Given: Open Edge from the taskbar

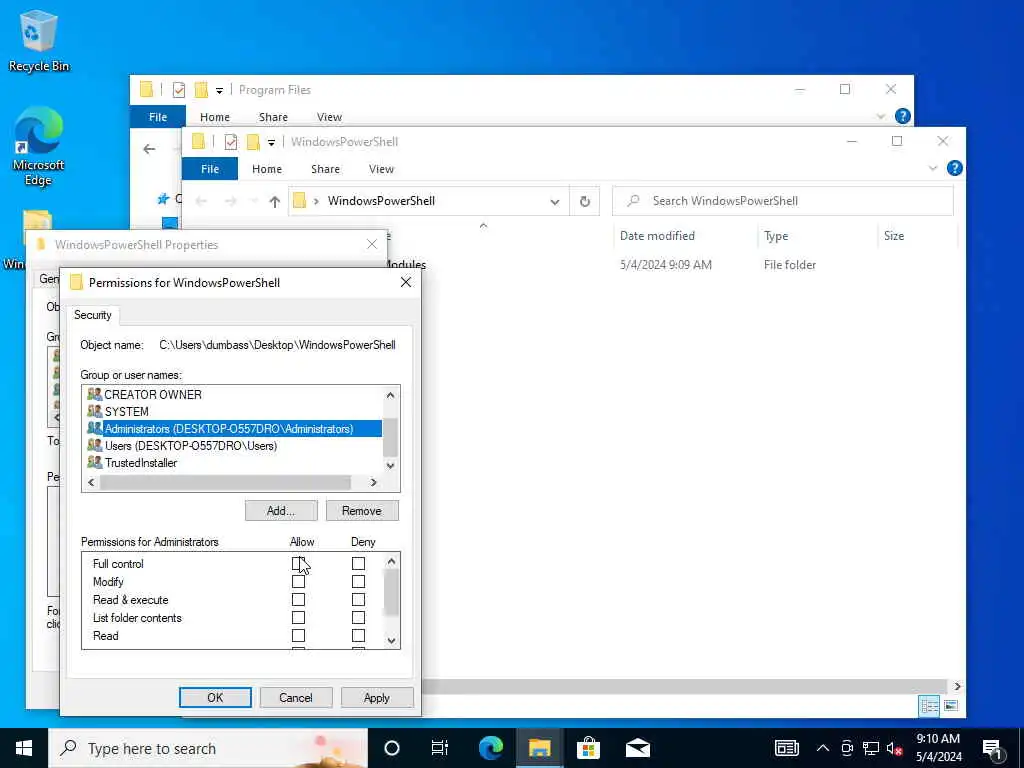Looking at the screenshot, I should click(490, 748).
